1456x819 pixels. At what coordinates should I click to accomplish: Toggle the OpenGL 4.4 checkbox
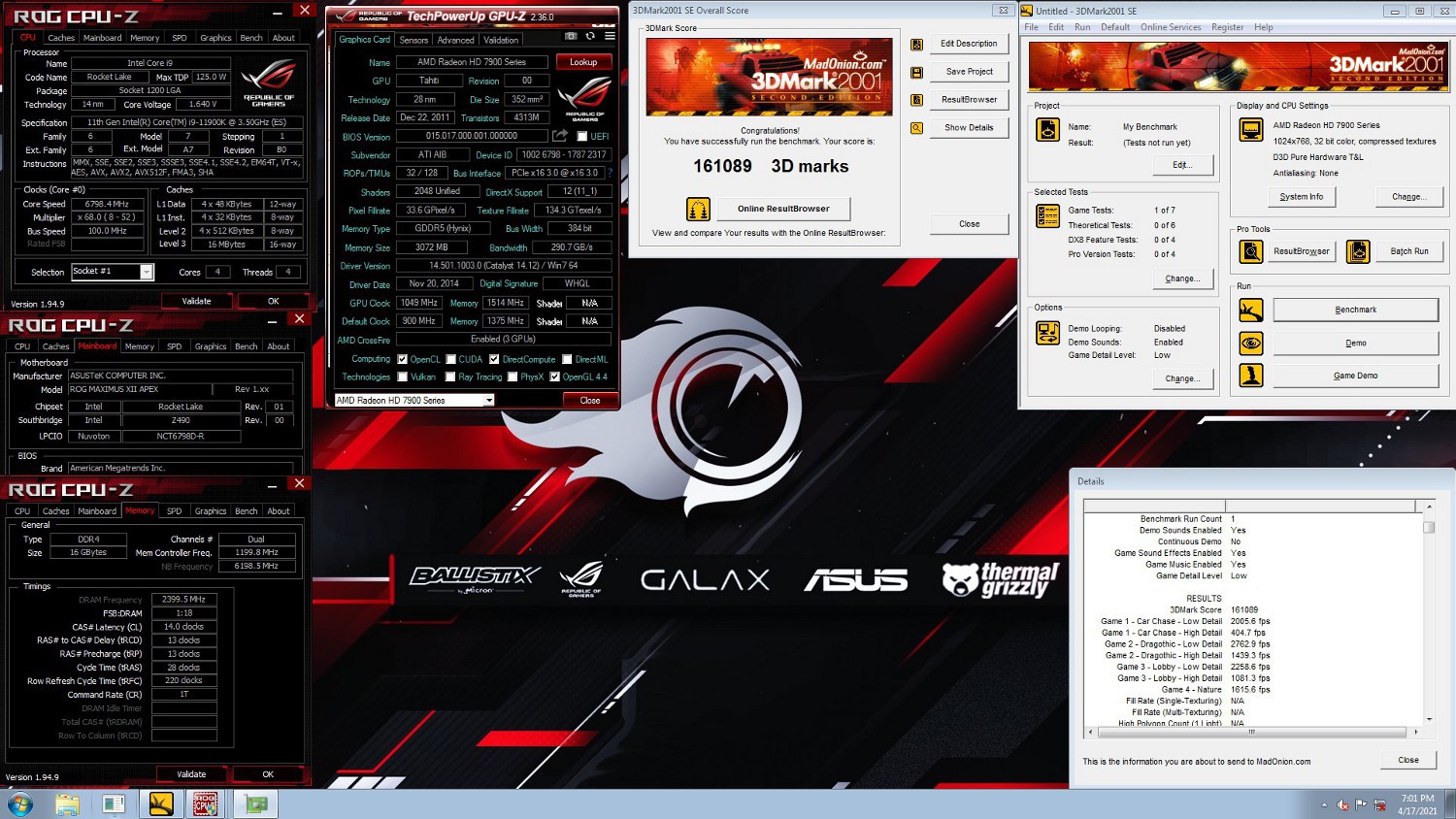(x=554, y=377)
